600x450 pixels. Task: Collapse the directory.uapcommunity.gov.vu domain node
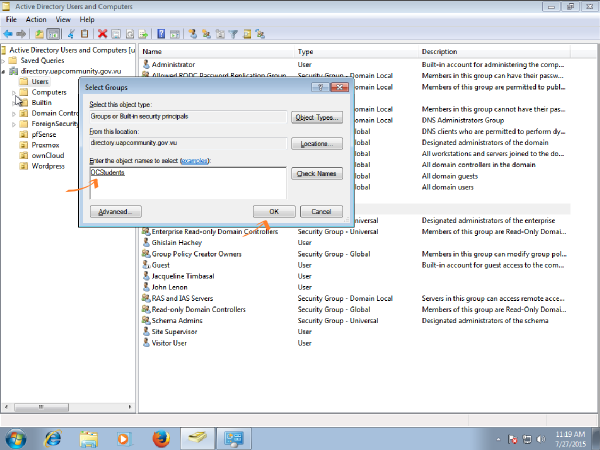coord(3,71)
